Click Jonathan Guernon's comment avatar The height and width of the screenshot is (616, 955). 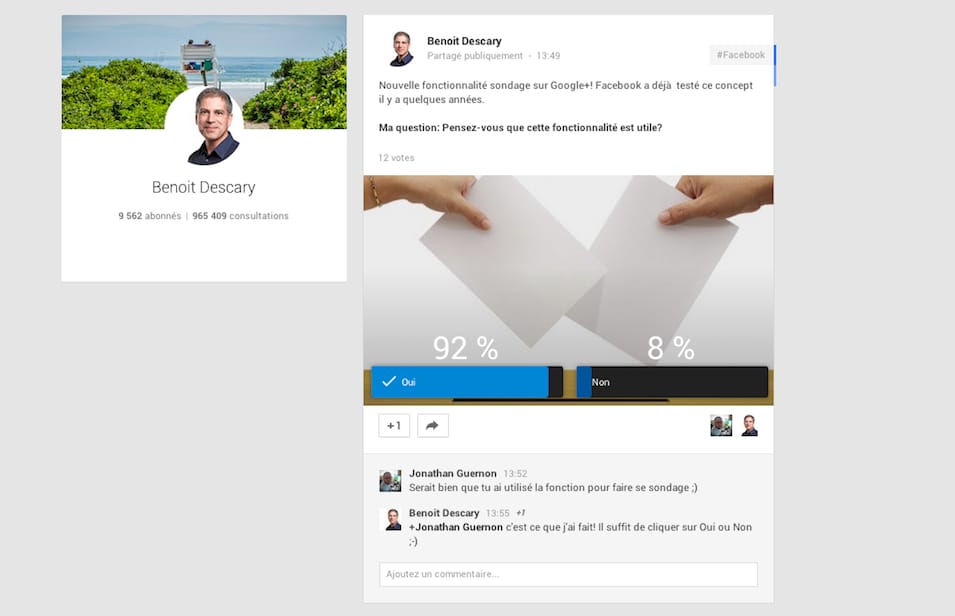point(389,480)
